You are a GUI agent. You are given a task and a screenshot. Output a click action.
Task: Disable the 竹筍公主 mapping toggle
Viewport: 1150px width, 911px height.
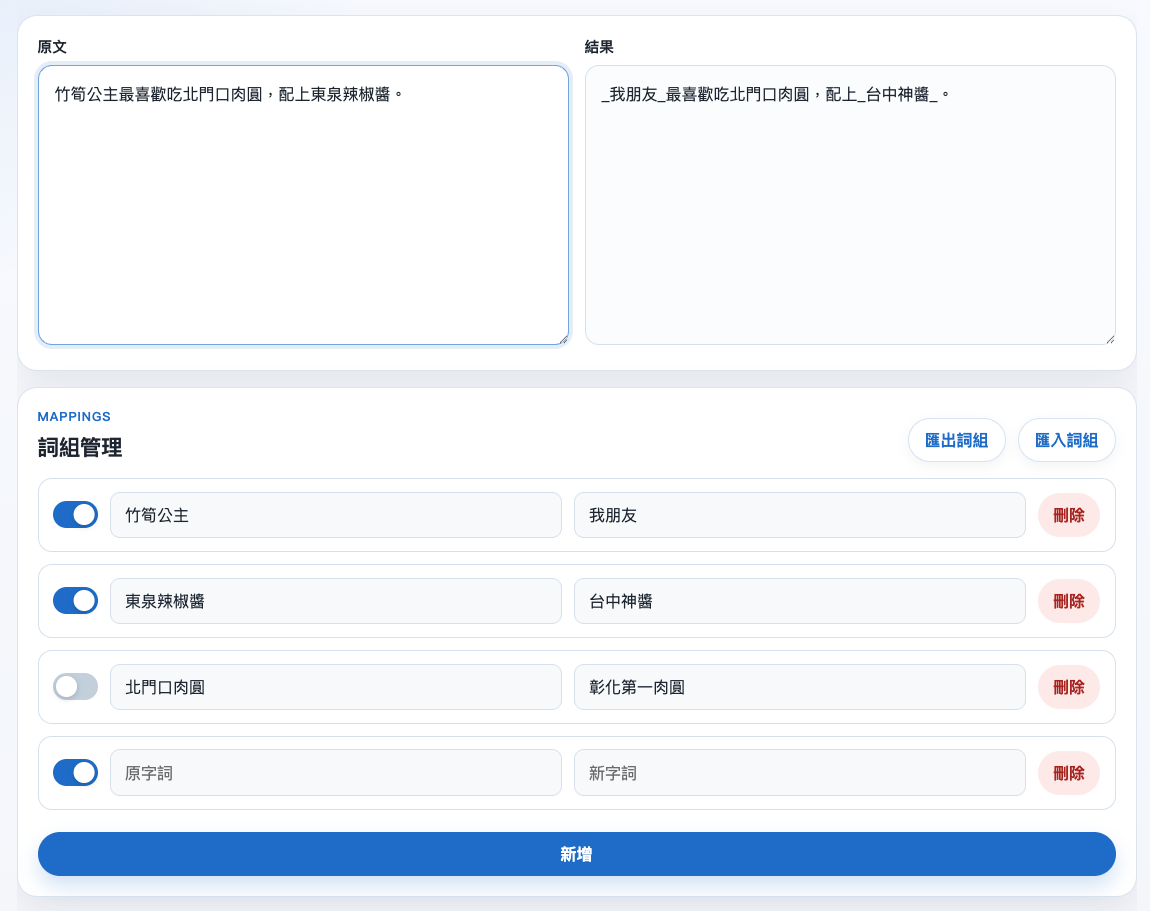point(75,514)
